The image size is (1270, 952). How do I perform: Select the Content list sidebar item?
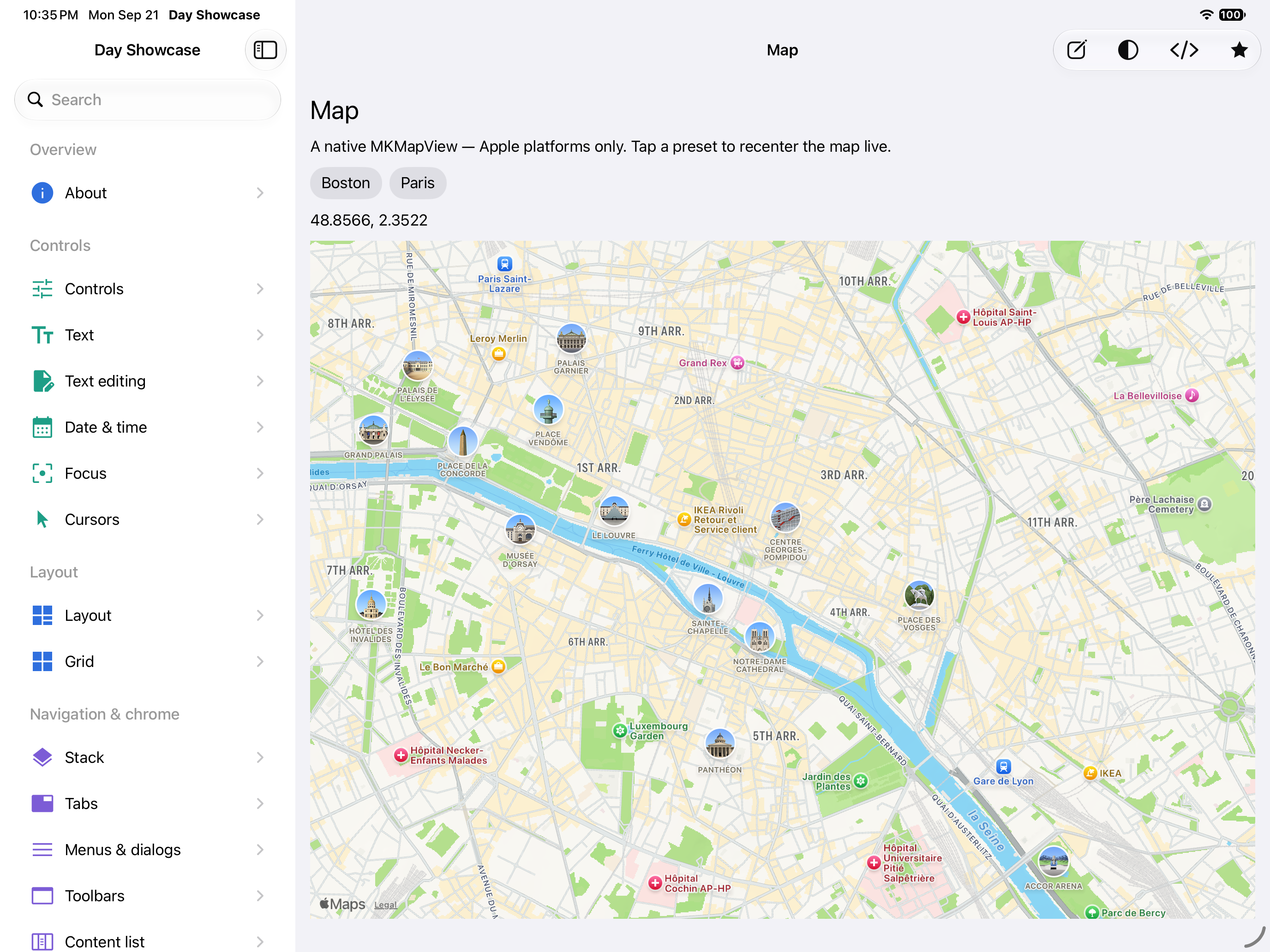(x=148, y=941)
